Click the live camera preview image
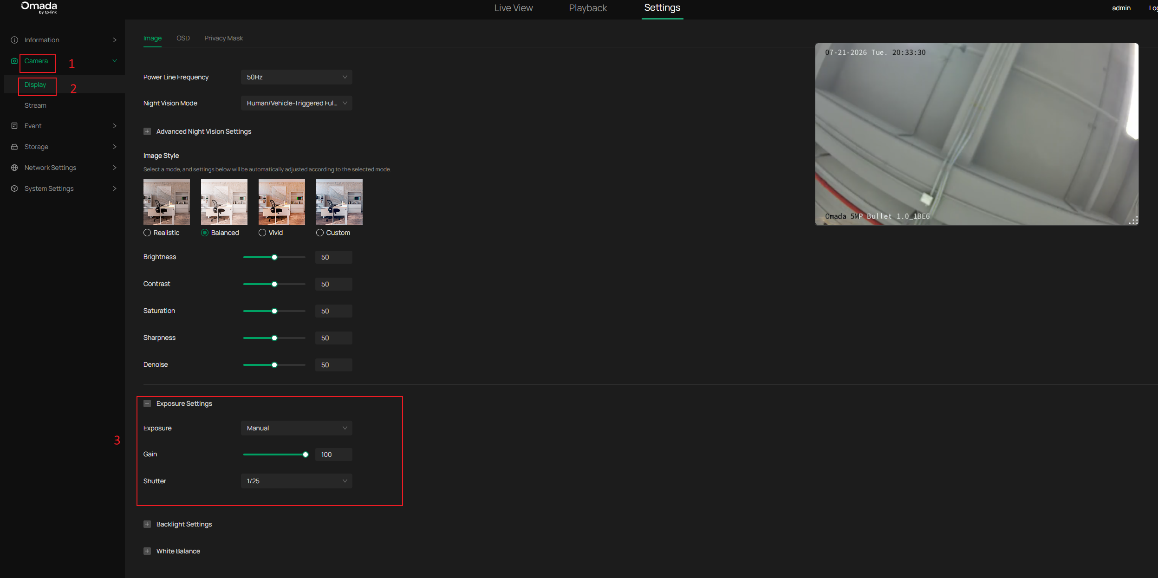This screenshot has height=578, width=1158. coord(976,134)
